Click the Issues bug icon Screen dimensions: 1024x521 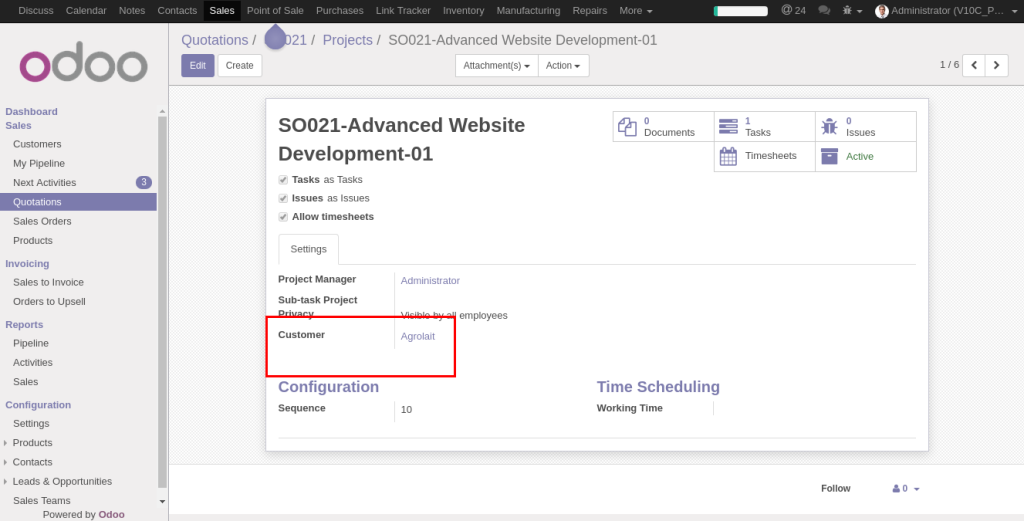tap(829, 127)
